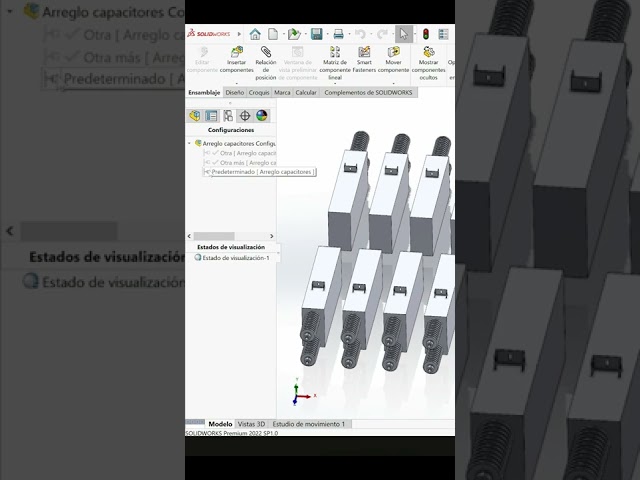Open Smart Fasteners tool
This screenshot has height=480, width=640.
(x=364, y=60)
